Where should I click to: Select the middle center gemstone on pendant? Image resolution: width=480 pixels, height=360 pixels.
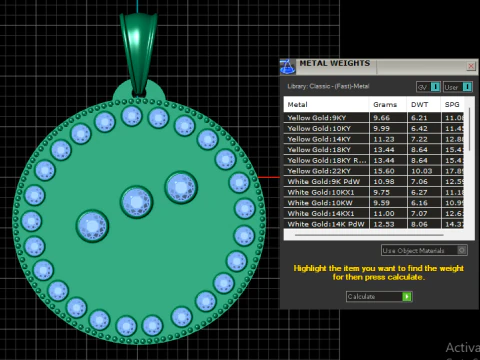(x=136, y=202)
